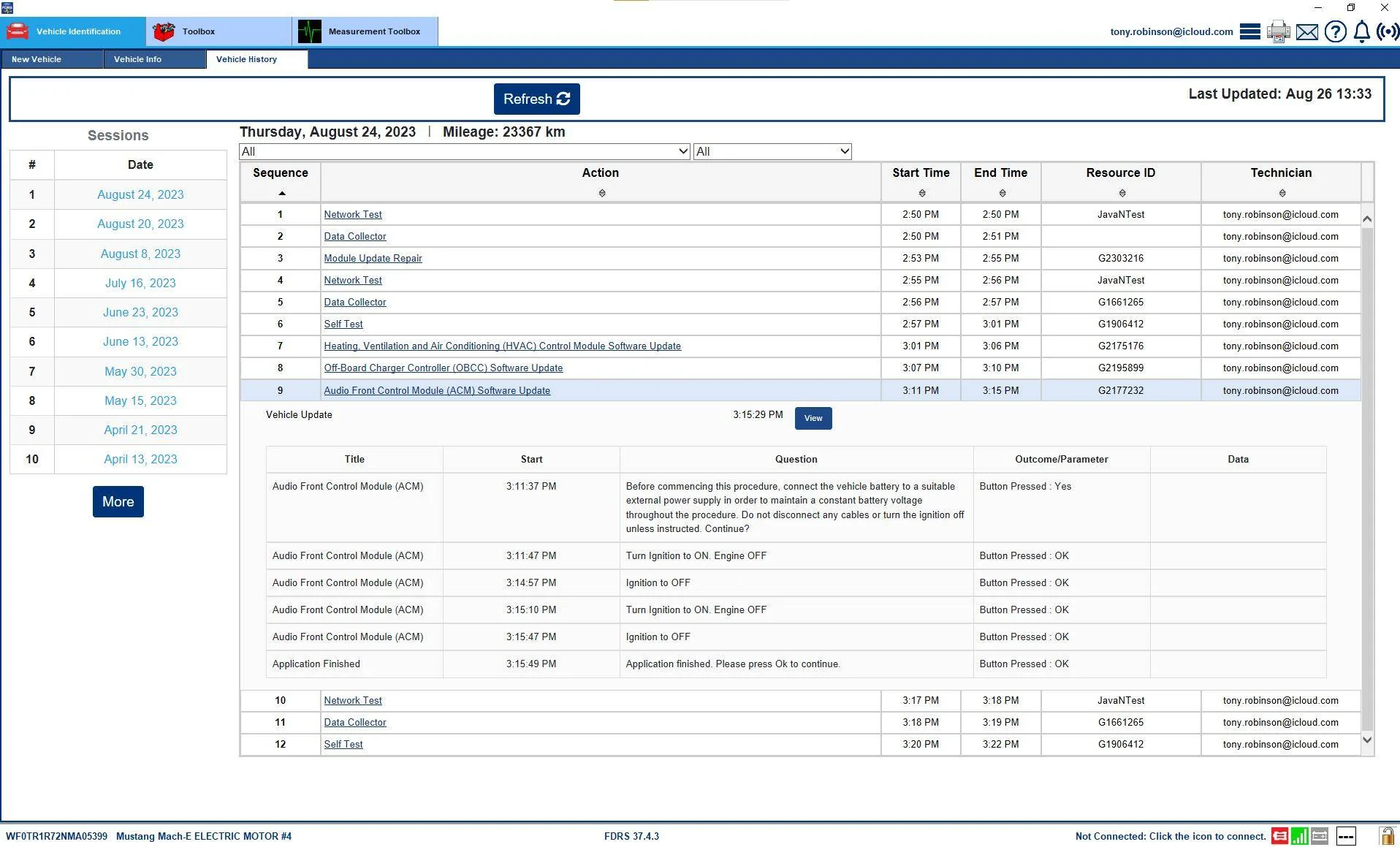Open the help question mark icon

pos(1335,31)
